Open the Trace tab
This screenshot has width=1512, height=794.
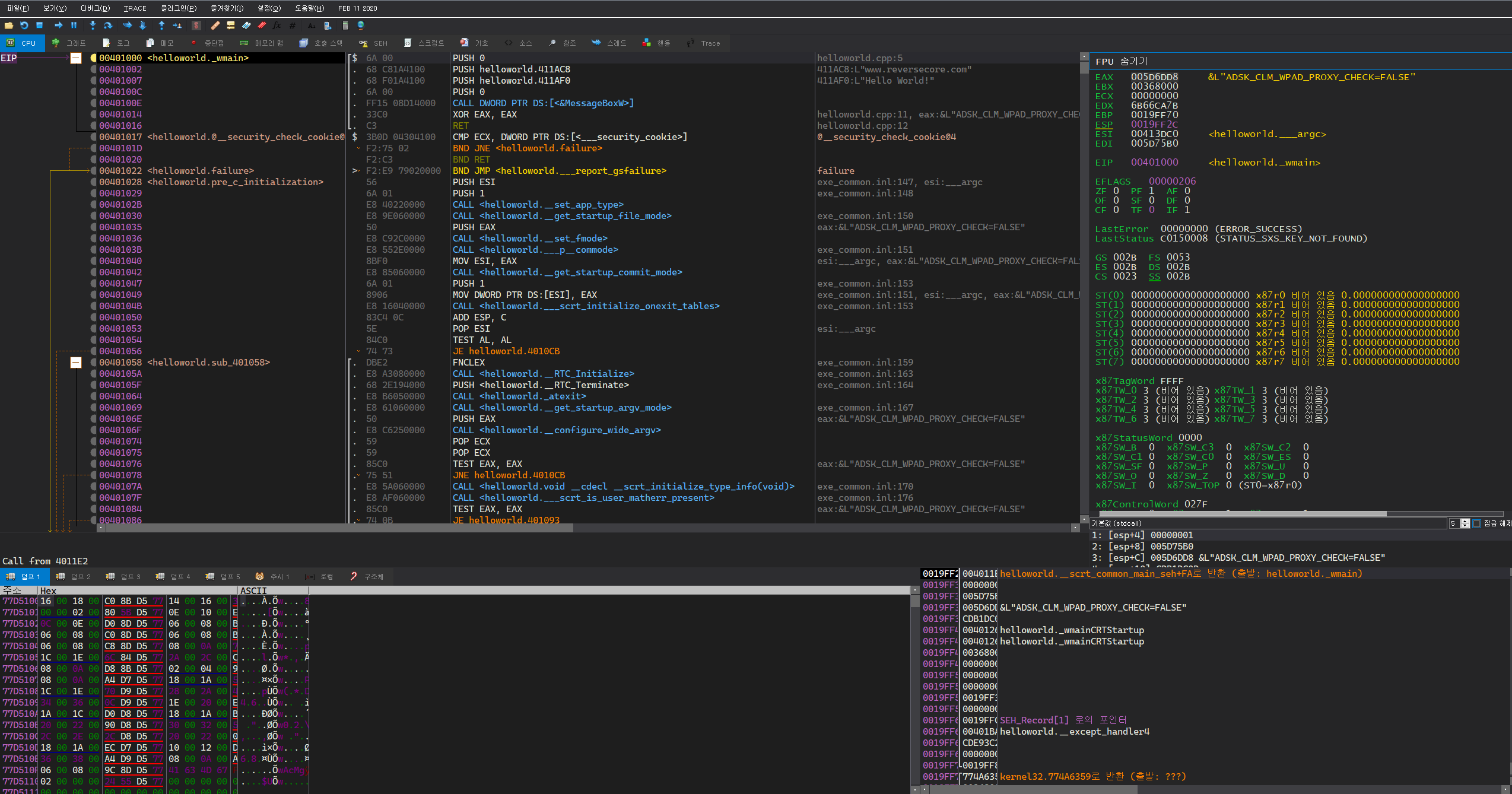[x=704, y=43]
